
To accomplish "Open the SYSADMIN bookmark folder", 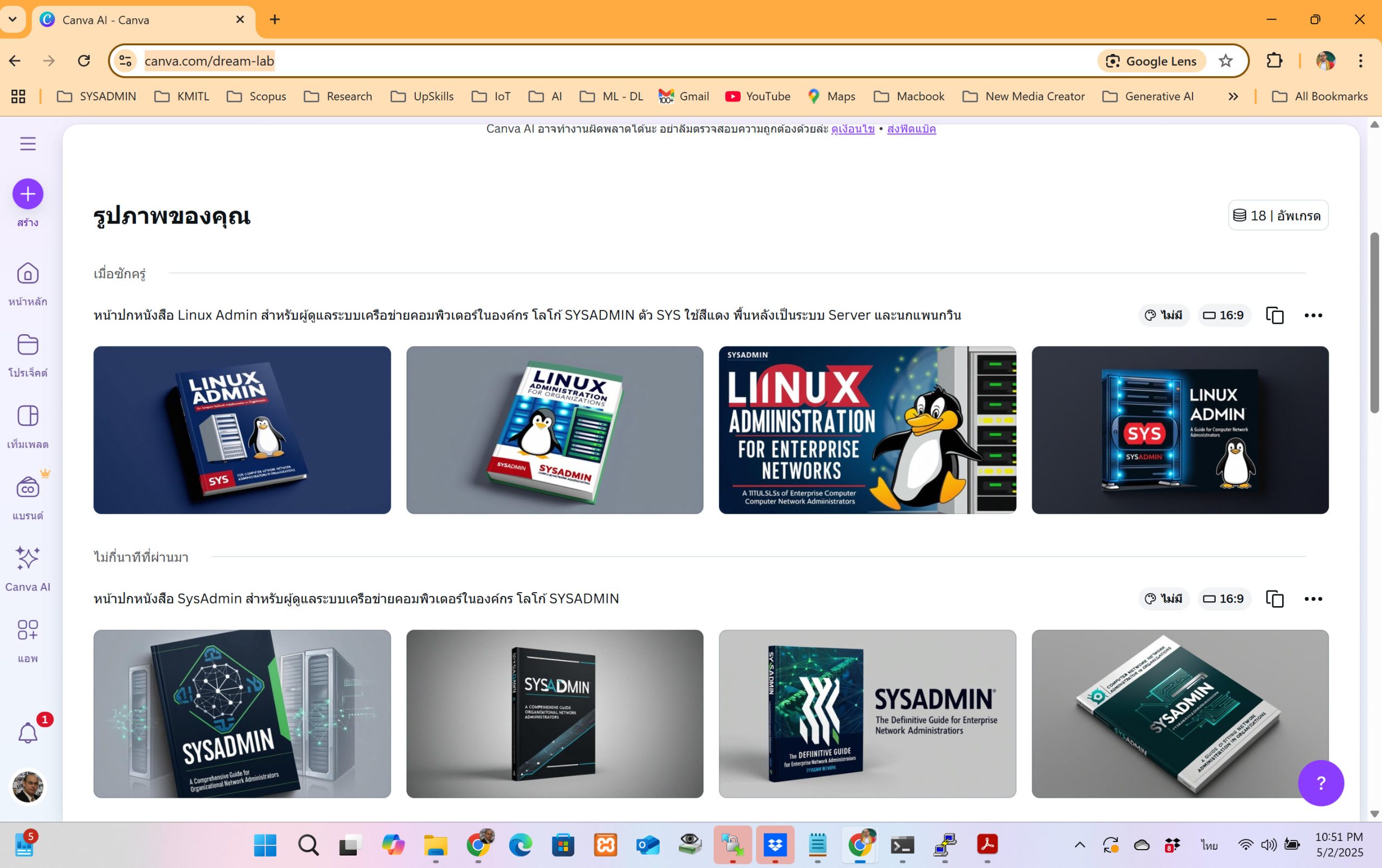I will click(x=97, y=97).
